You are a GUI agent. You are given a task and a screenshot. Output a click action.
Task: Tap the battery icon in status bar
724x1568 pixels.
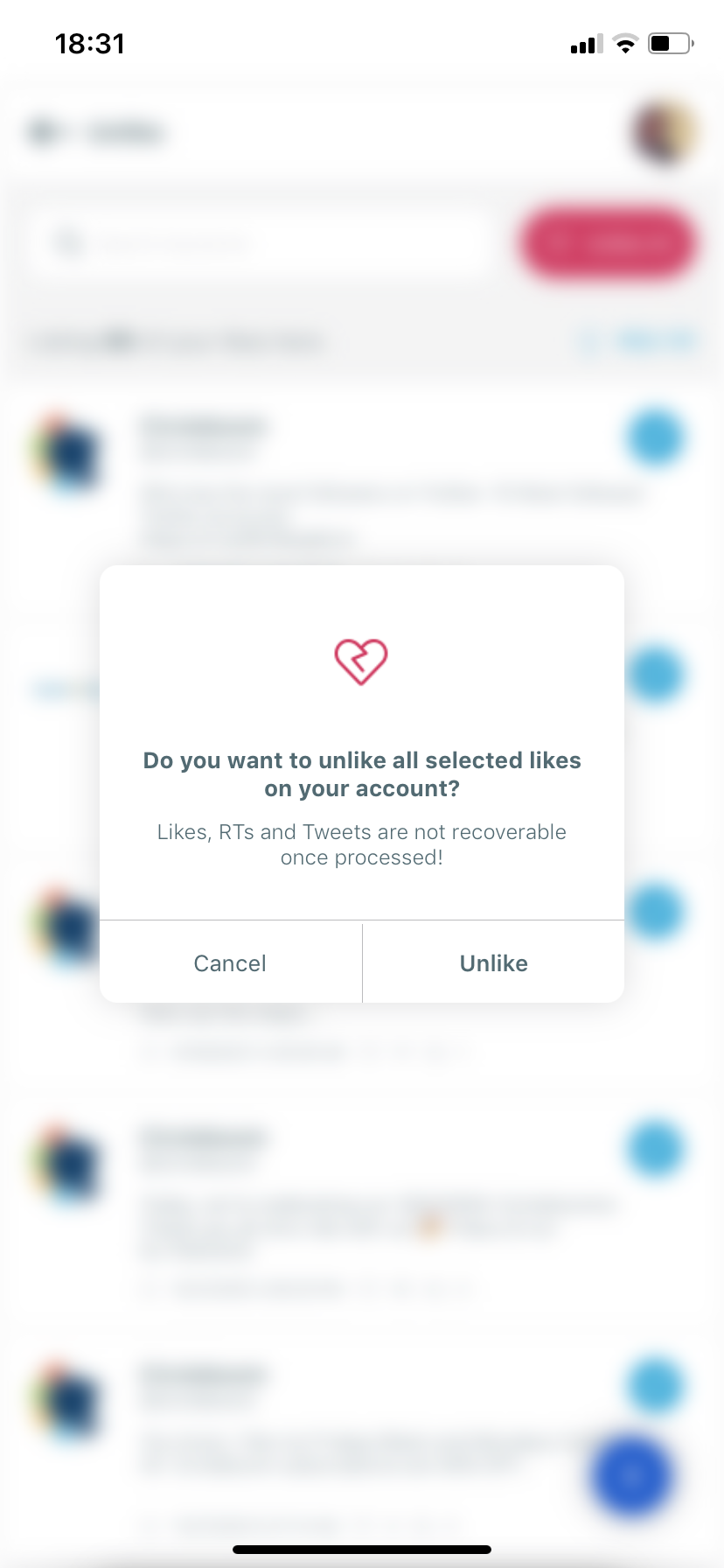(x=672, y=43)
